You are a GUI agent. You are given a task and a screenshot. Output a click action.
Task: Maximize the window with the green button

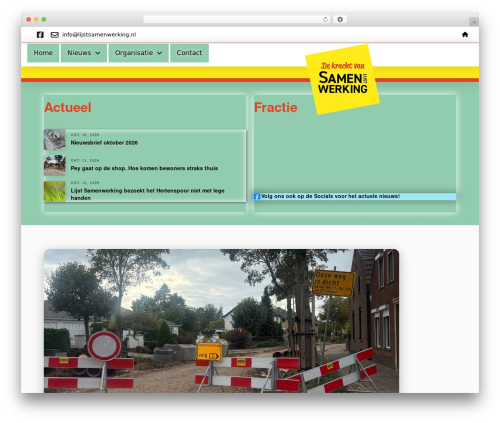[x=44, y=19]
